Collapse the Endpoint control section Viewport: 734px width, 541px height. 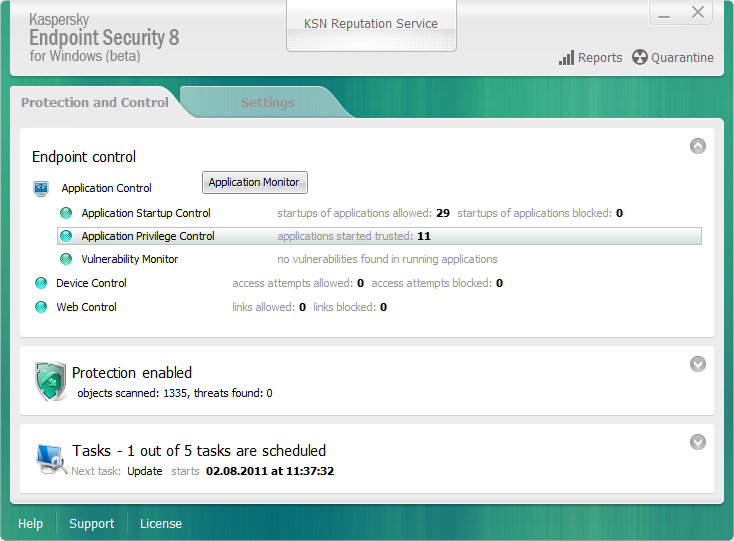pyautogui.click(x=698, y=146)
